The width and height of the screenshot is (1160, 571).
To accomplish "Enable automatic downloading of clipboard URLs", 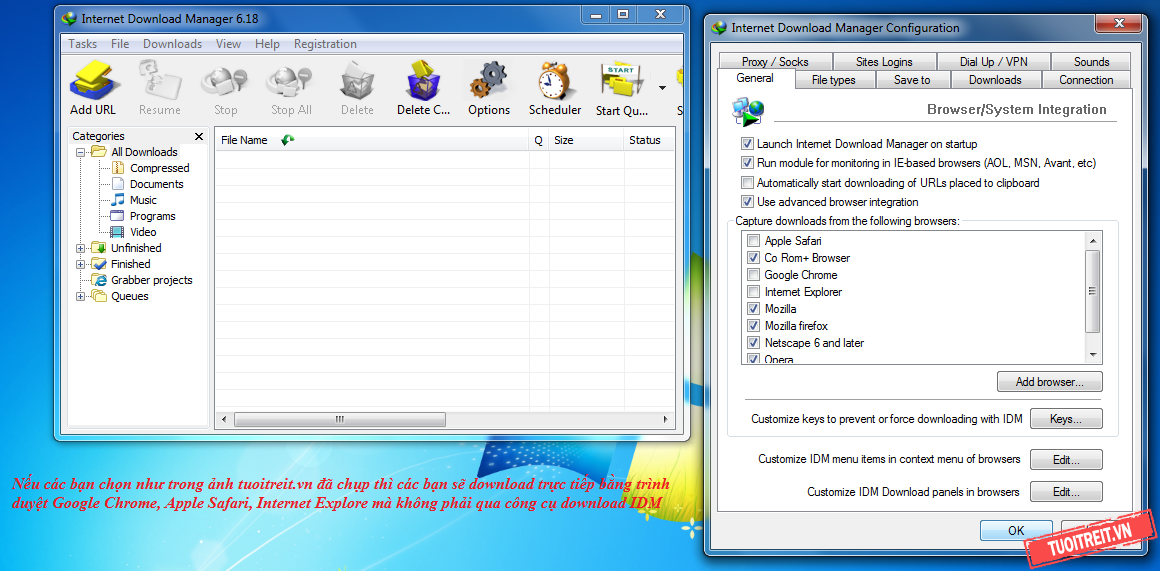I will [x=747, y=183].
